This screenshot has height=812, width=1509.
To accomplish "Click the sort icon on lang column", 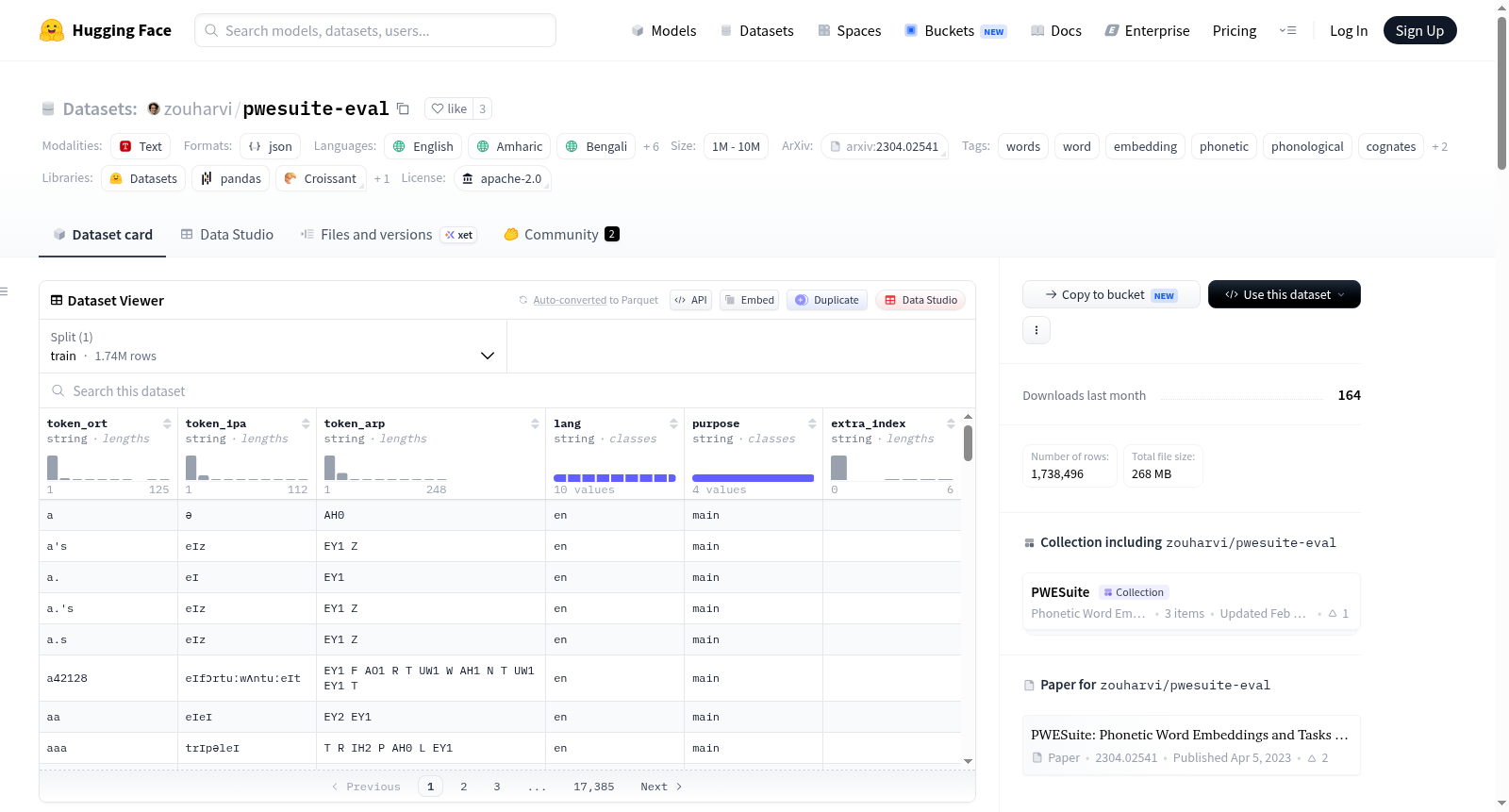I will tap(673, 423).
